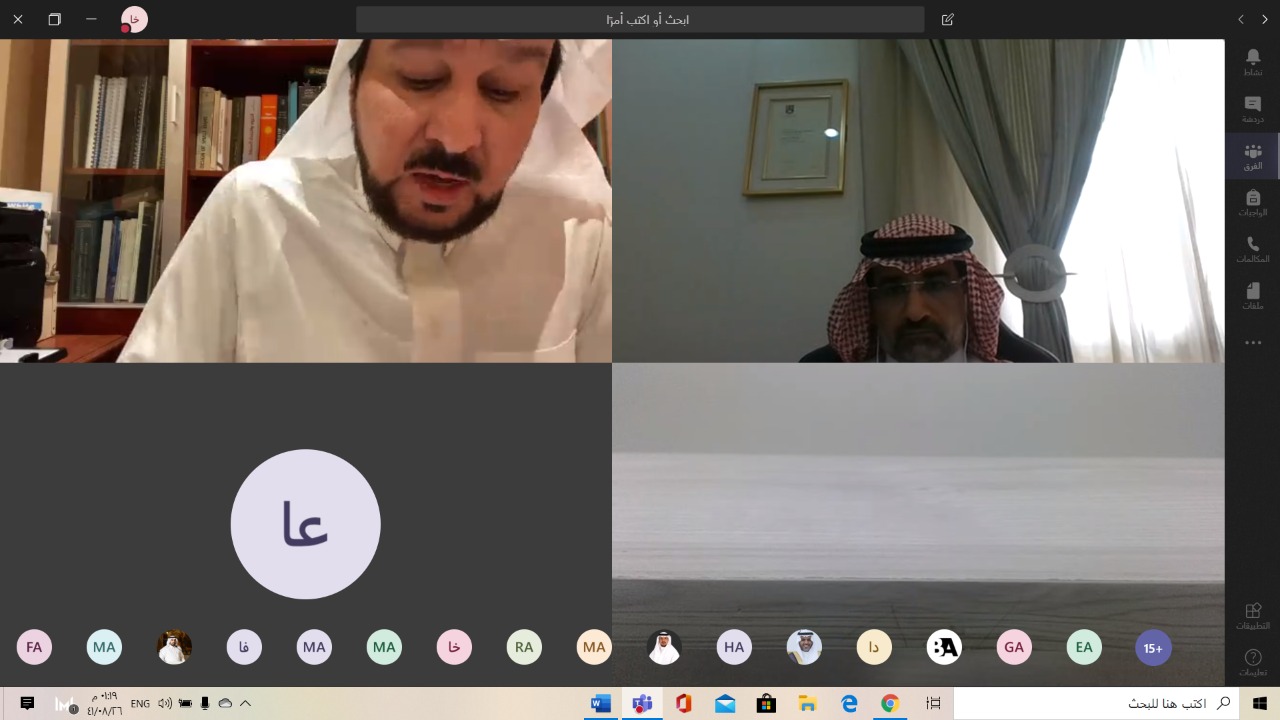Open the profile avatar menu in title bar
1280x720 pixels.
click(x=134, y=19)
